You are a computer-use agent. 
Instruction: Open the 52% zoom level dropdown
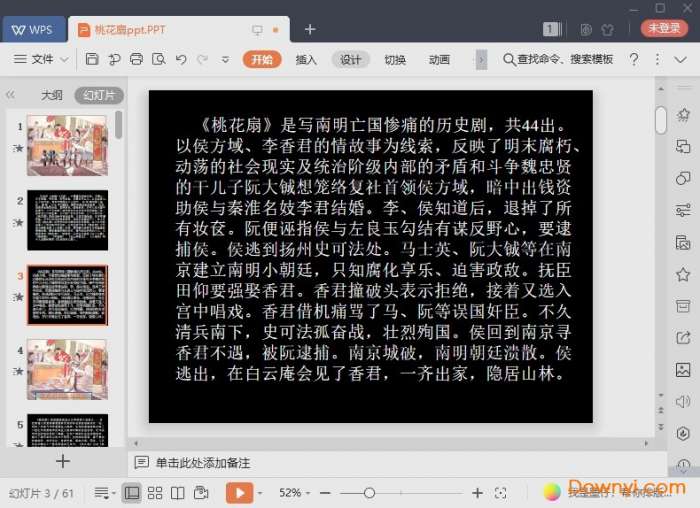[x=294, y=493]
